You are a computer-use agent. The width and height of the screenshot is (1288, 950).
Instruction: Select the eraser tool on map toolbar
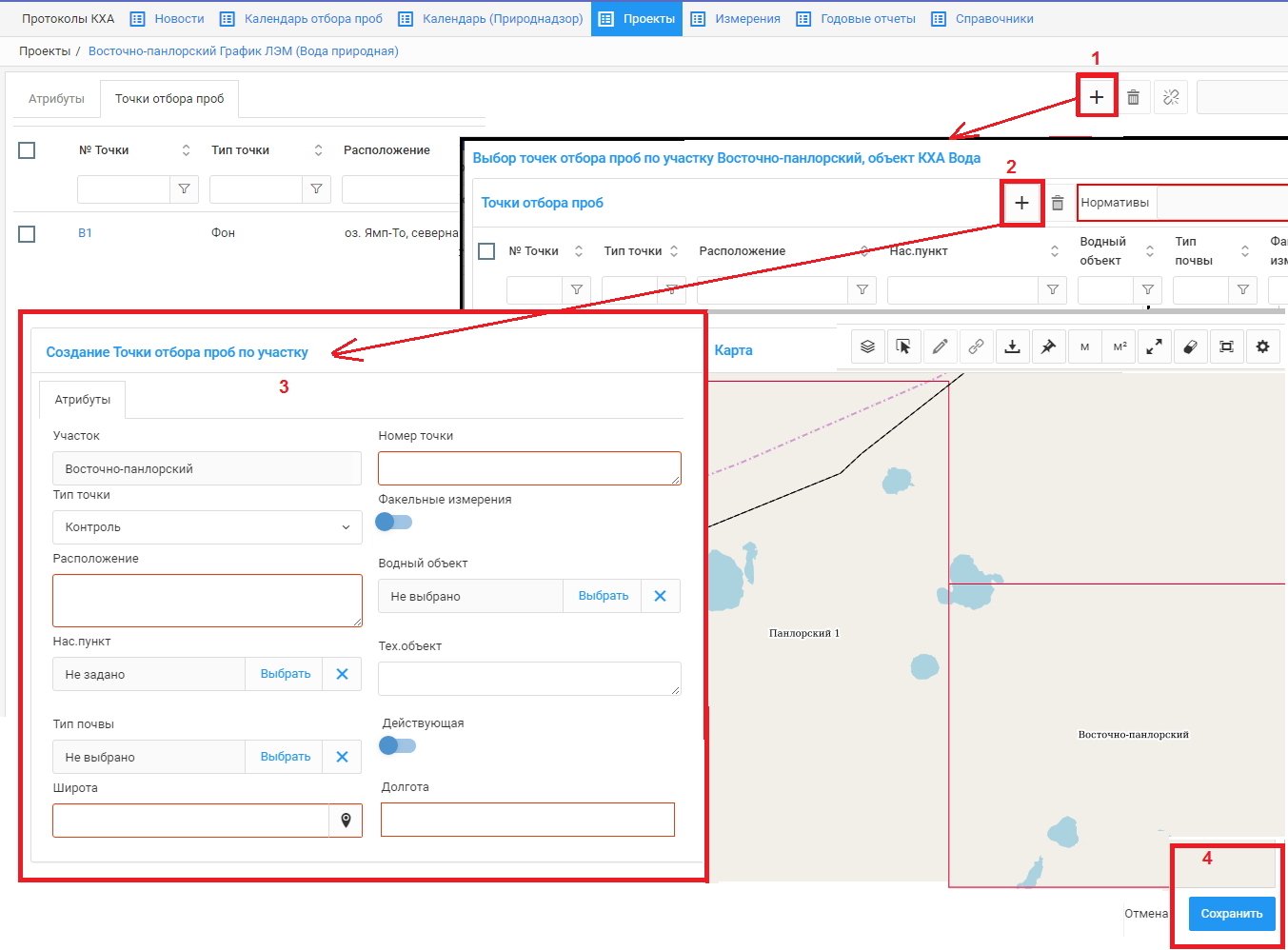click(x=1190, y=347)
